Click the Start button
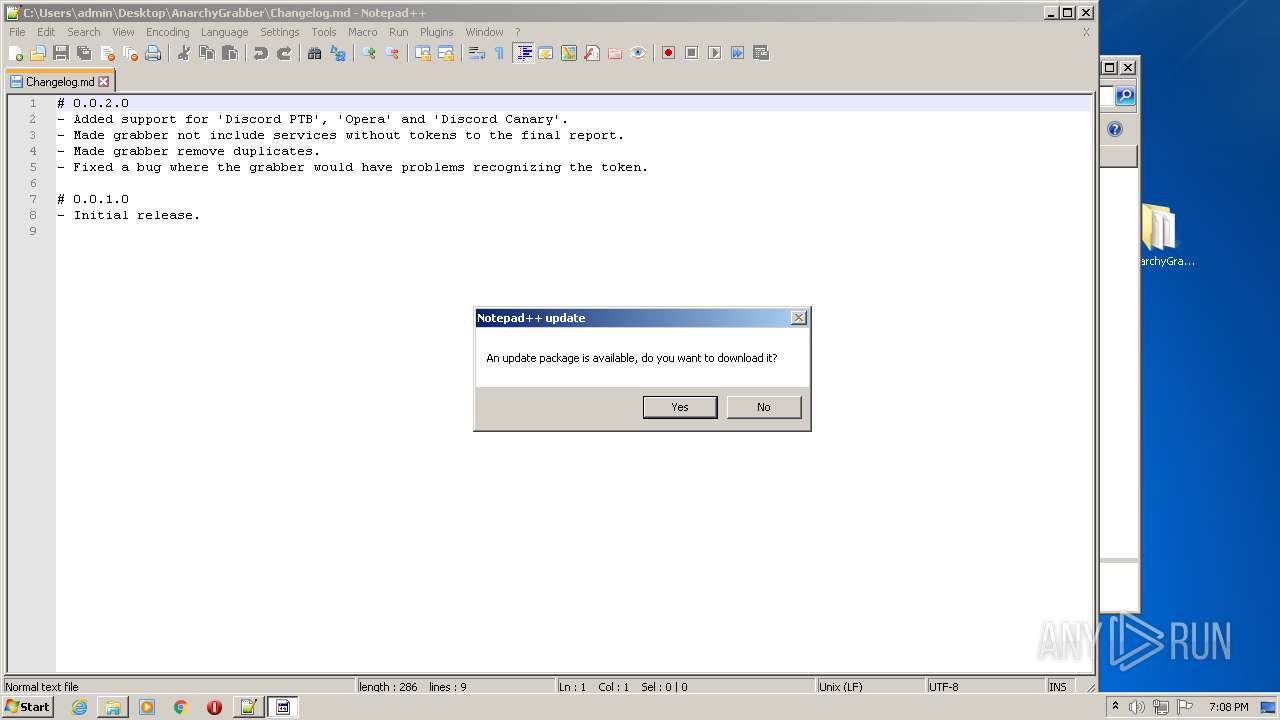 tap(28, 707)
